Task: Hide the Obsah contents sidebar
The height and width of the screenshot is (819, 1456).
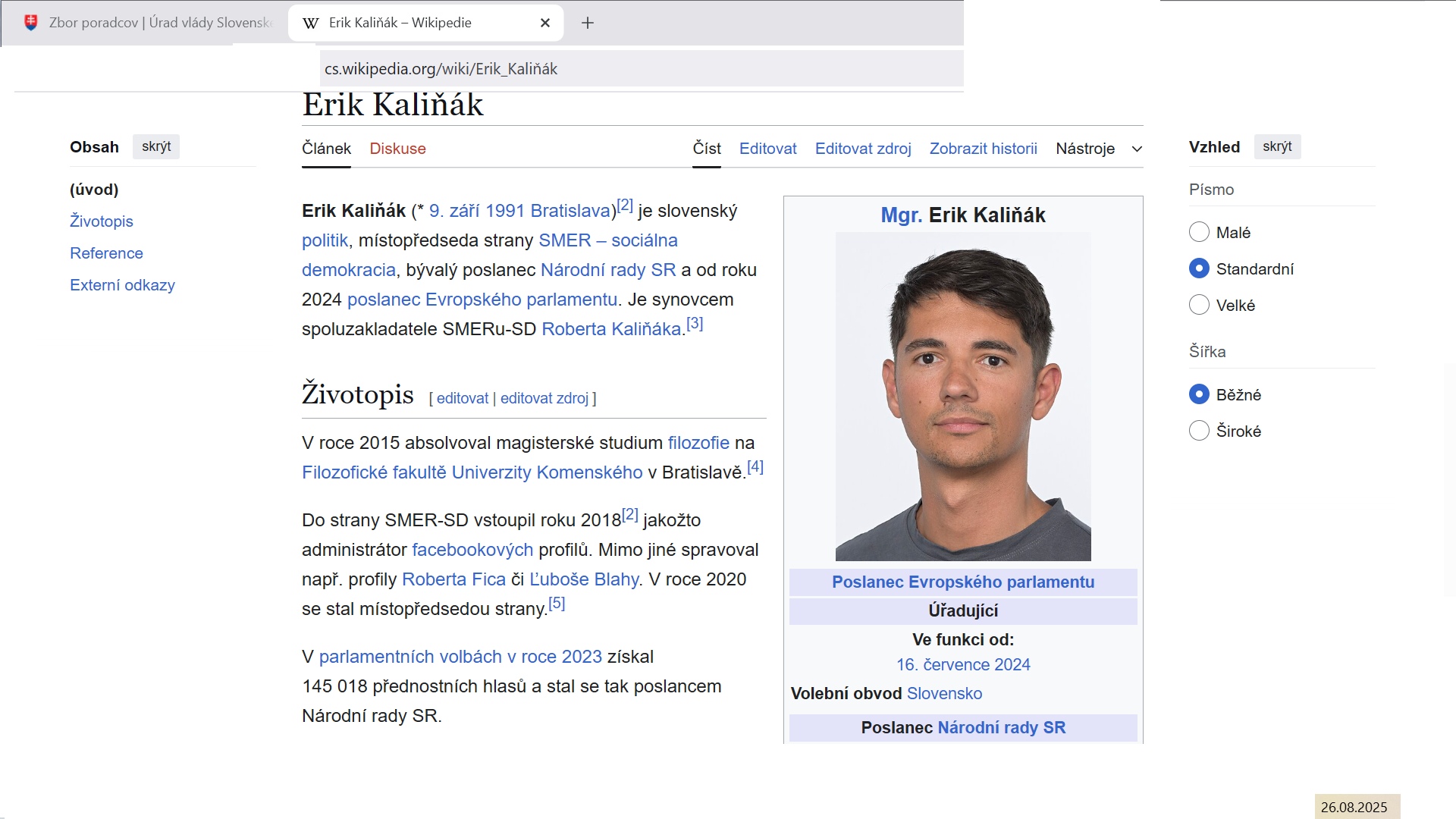Action: [156, 146]
